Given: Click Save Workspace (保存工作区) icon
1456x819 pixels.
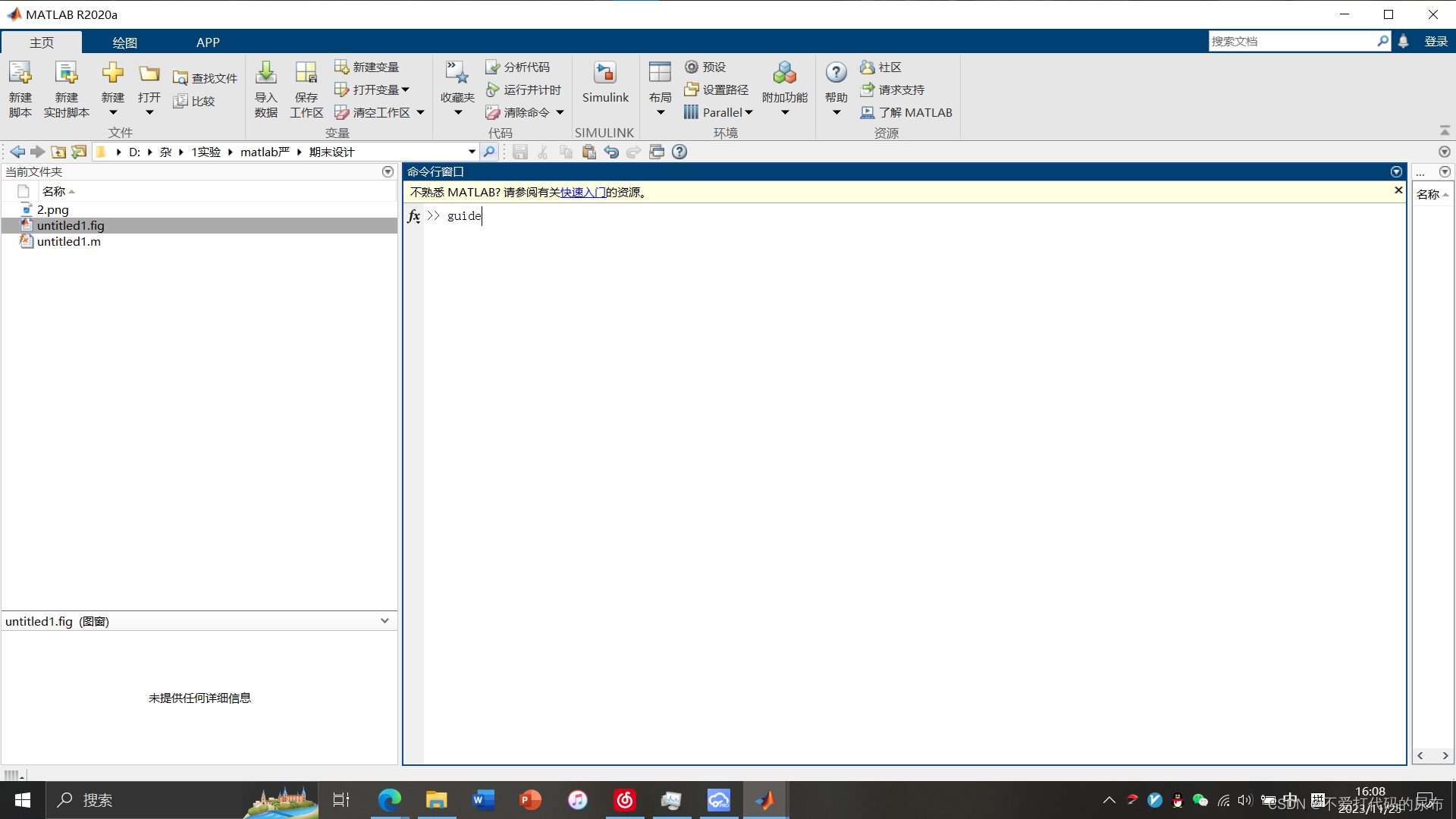Looking at the screenshot, I should pyautogui.click(x=306, y=74).
